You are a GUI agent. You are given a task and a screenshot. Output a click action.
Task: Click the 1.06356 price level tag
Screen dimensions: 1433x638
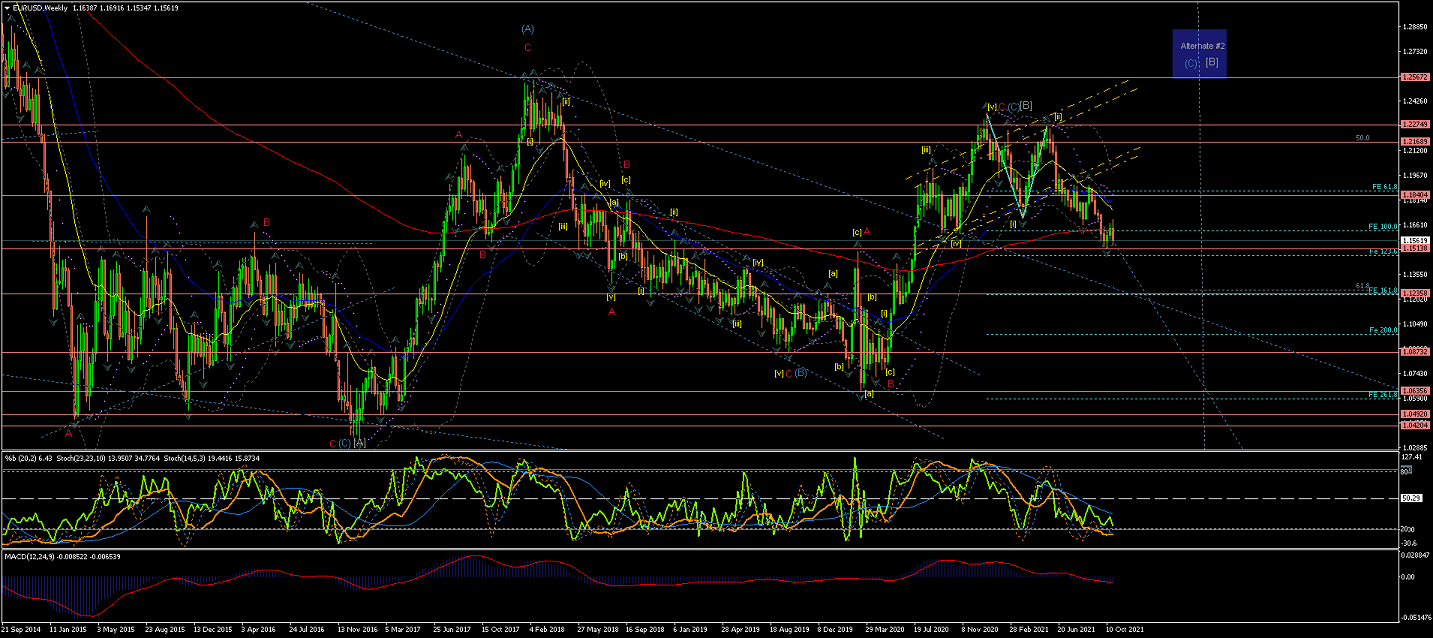click(x=1414, y=390)
